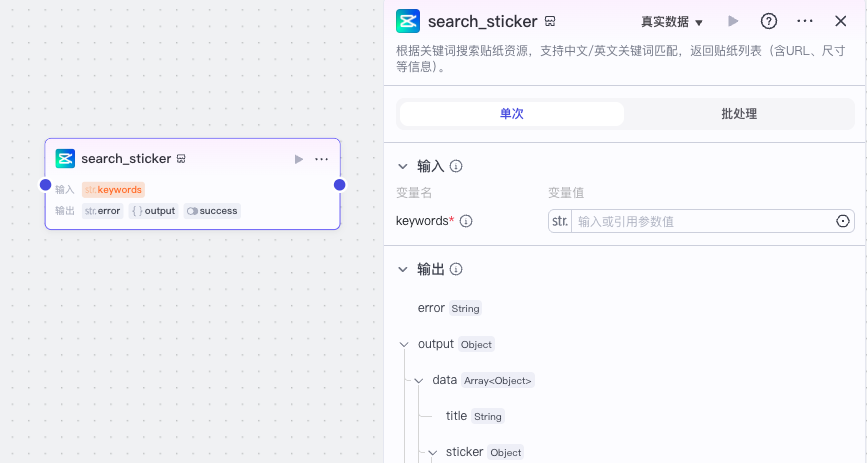Run test with the panel play button

click(733, 22)
